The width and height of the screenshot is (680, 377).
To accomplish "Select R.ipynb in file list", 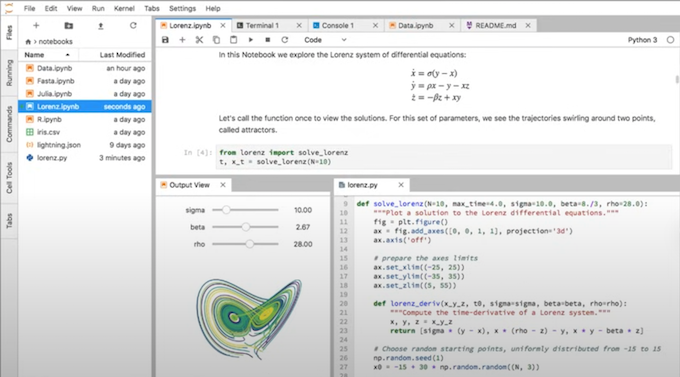I will click(x=85, y=119).
